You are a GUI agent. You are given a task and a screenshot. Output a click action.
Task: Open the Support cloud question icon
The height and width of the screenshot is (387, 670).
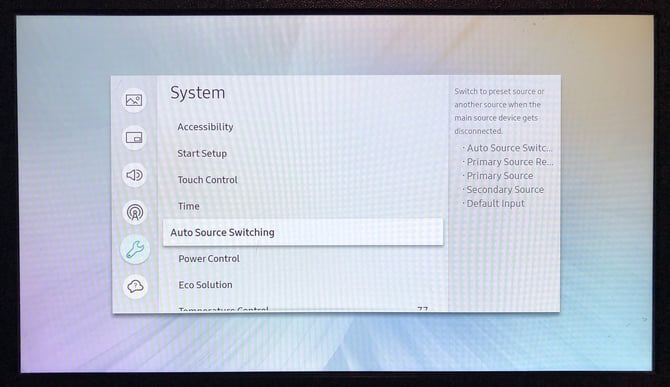click(135, 286)
